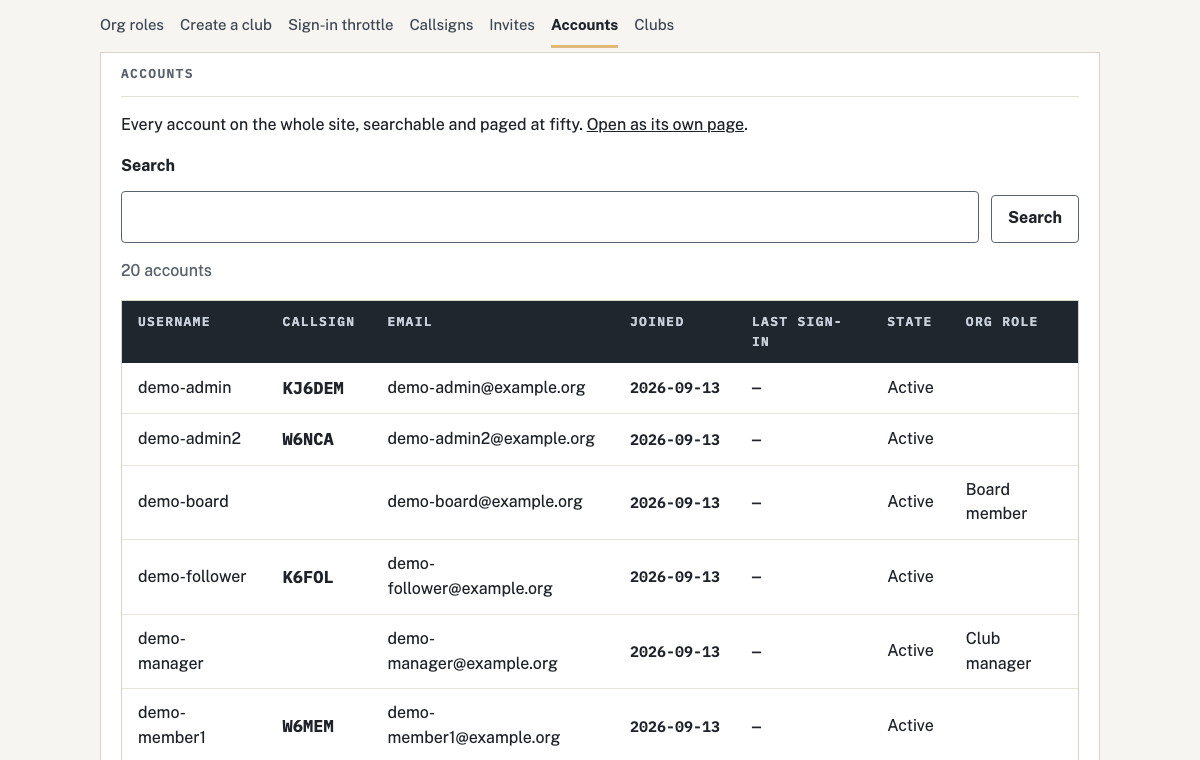Select the demo-follower username cell
The width and height of the screenshot is (1200, 760).
coord(192,577)
